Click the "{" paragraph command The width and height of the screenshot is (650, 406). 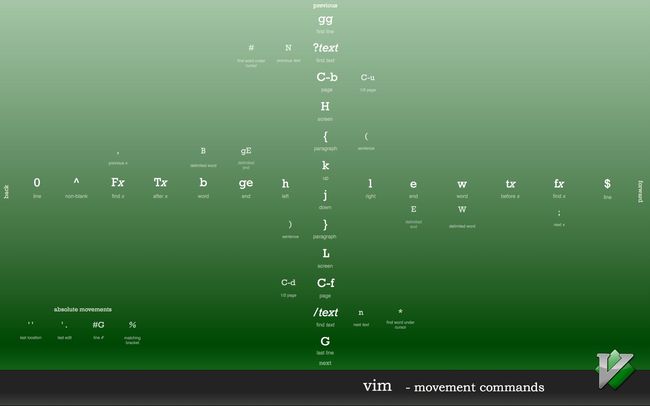[325, 136]
